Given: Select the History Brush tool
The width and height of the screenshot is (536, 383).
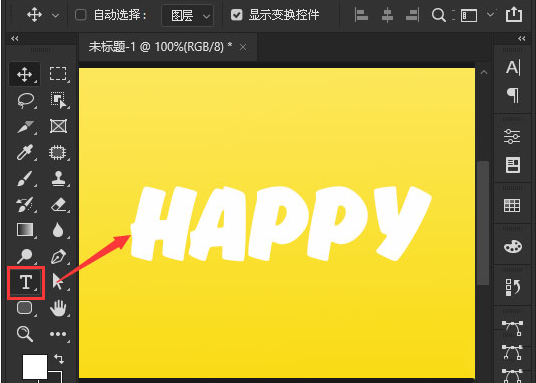Looking at the screenshot, I should 25,204.
